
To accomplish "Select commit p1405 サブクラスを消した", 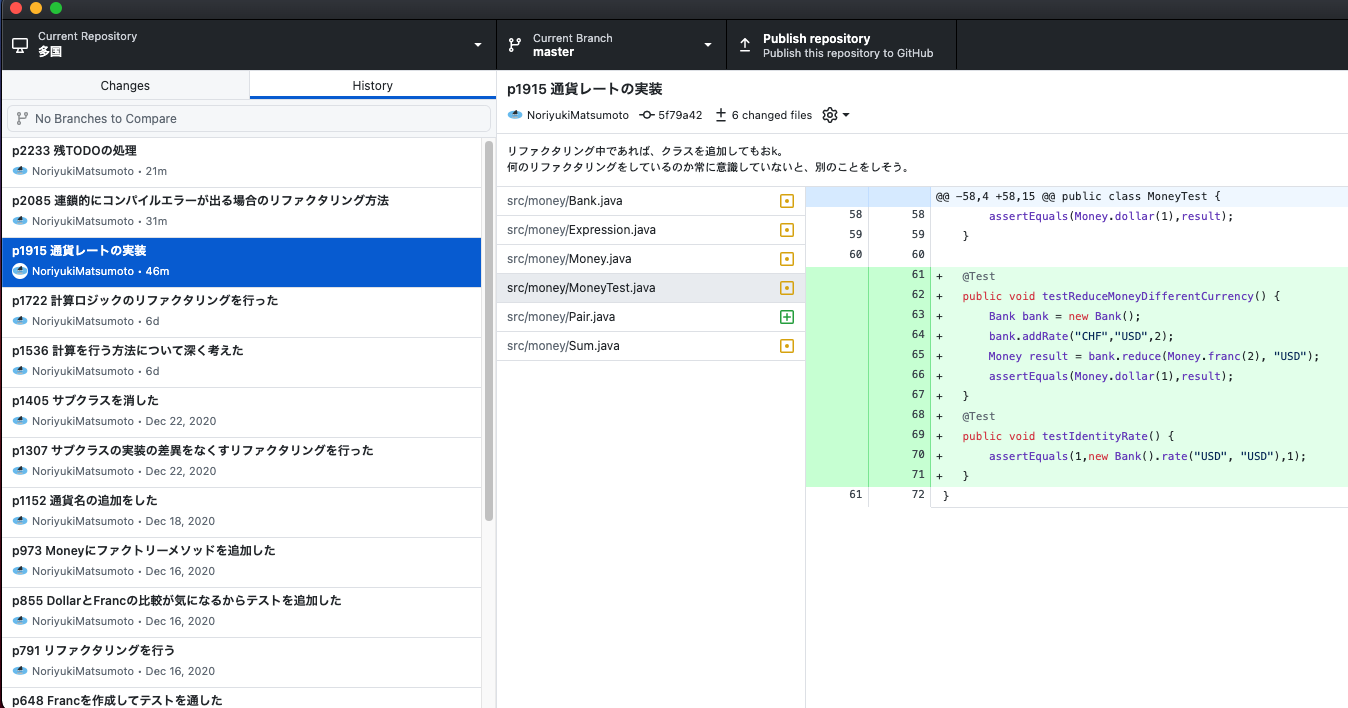I will (241, 412).
